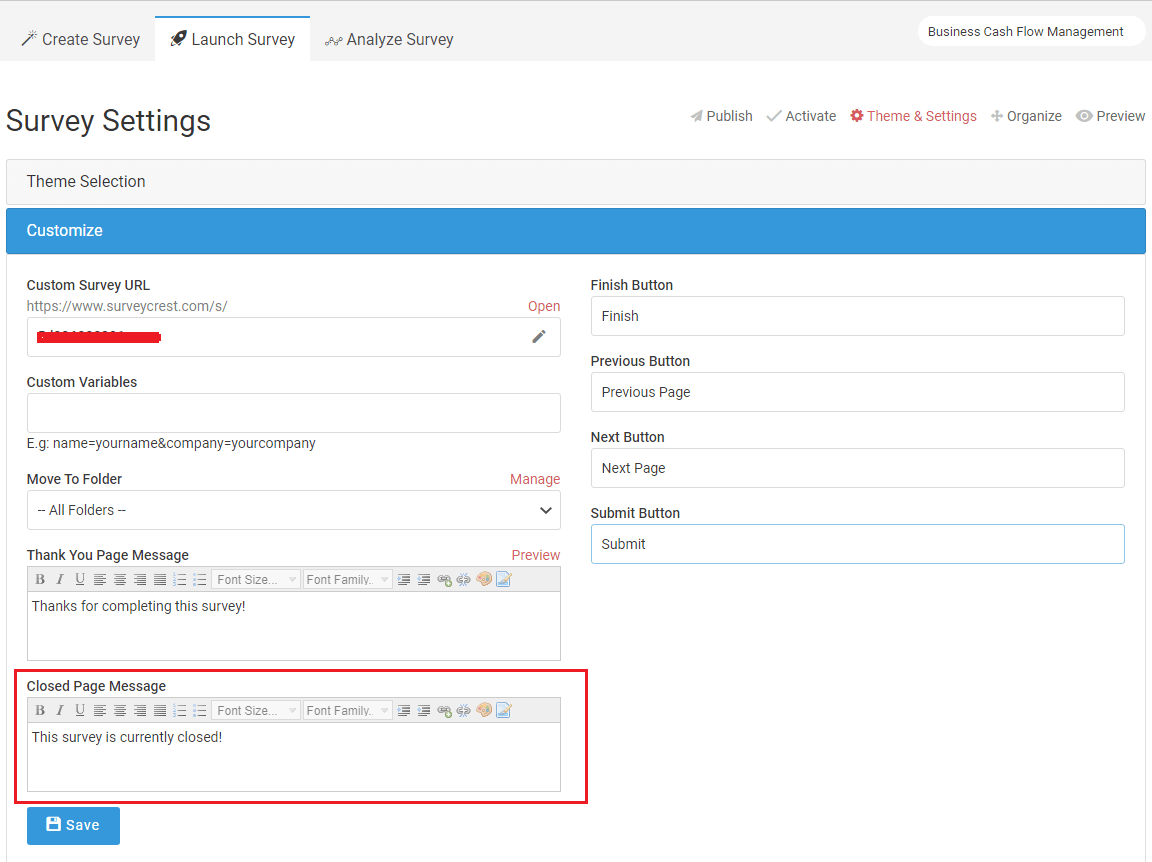Screen dimensions: 1152x862
Task: Center text in Closed Page Message toolbar
Action: [x=120, y=711]
